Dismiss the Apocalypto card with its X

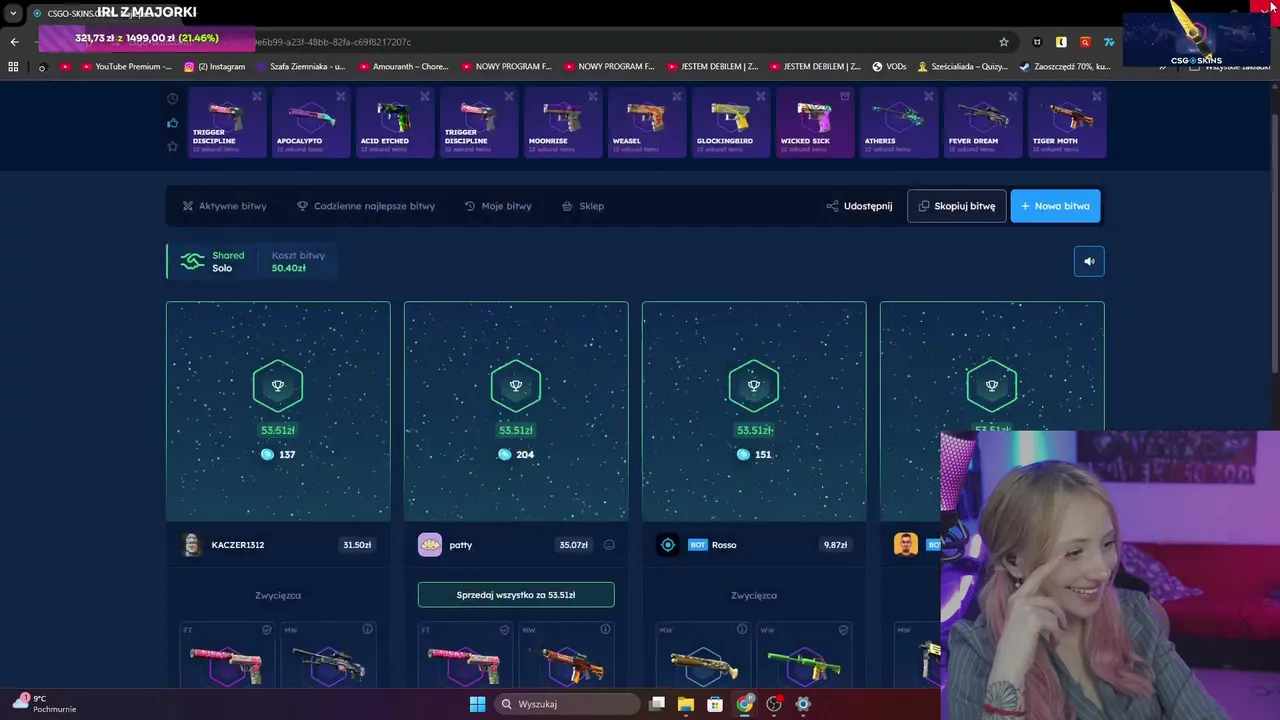pyautogui.click(x=341, y=97)
